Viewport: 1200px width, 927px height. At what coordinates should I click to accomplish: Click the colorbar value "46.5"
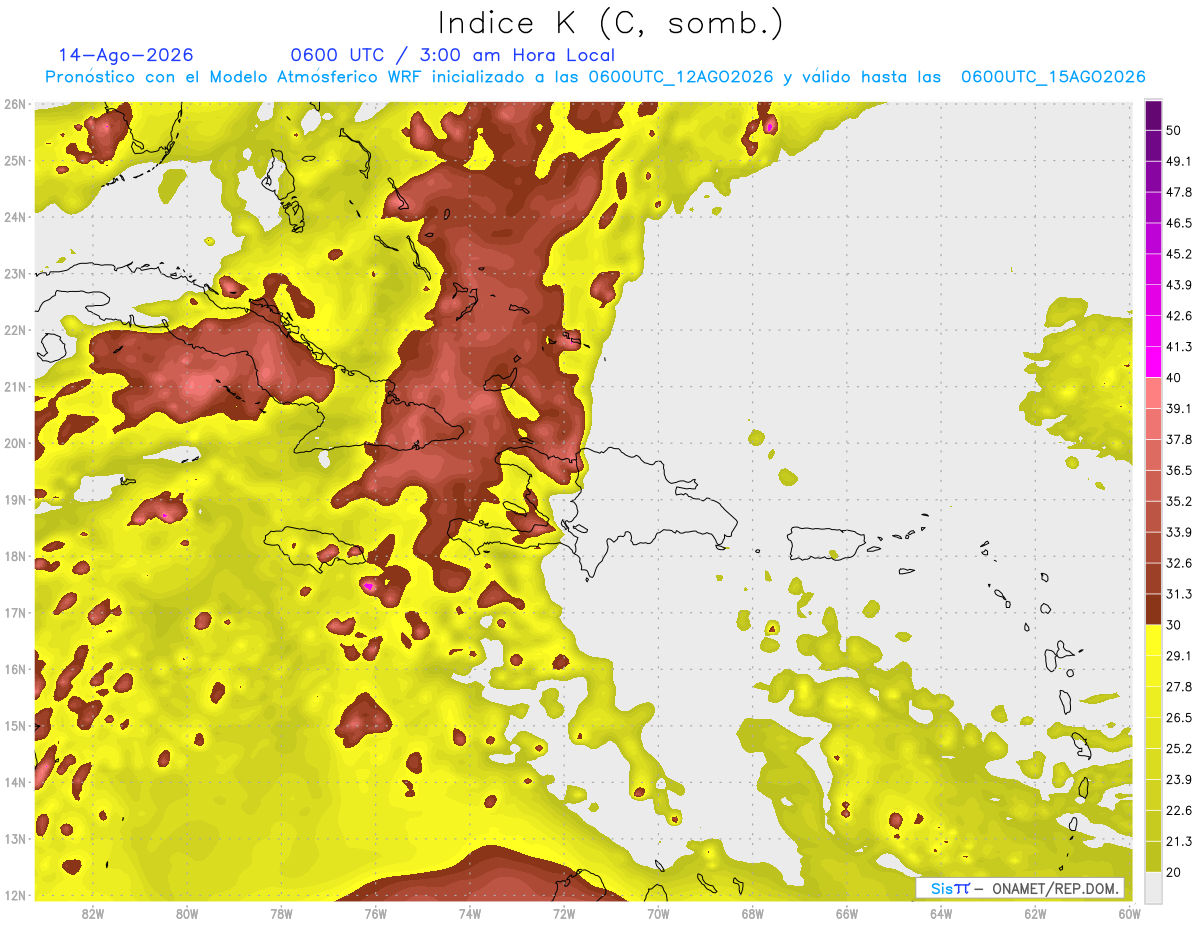point(1179,223)
